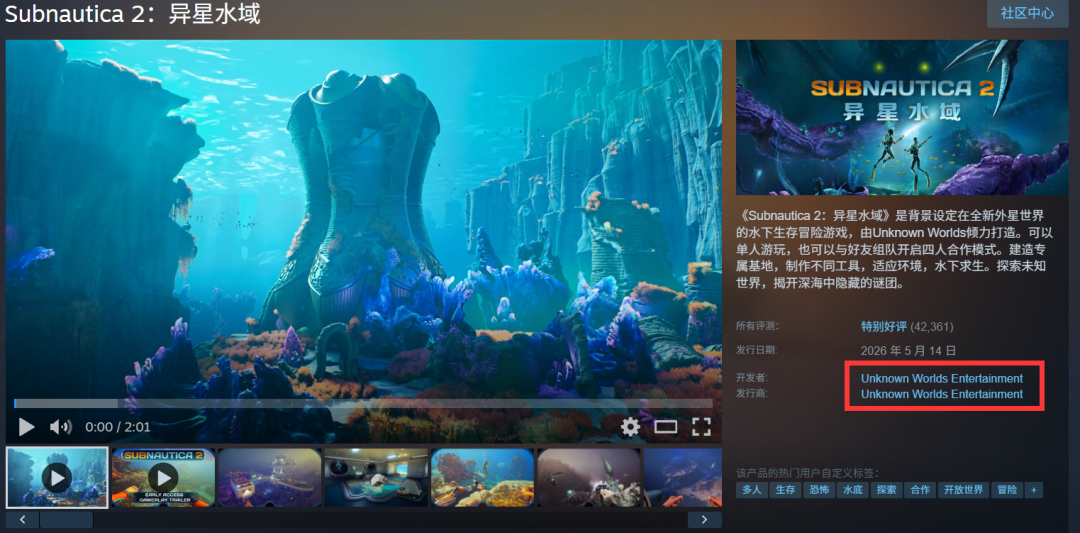The width and height of the screenshot is (1080, 533).
Task: Select Early Access Gameplay Trailer thumbnail
Action: pyautogui.click(x=164, y=477)
